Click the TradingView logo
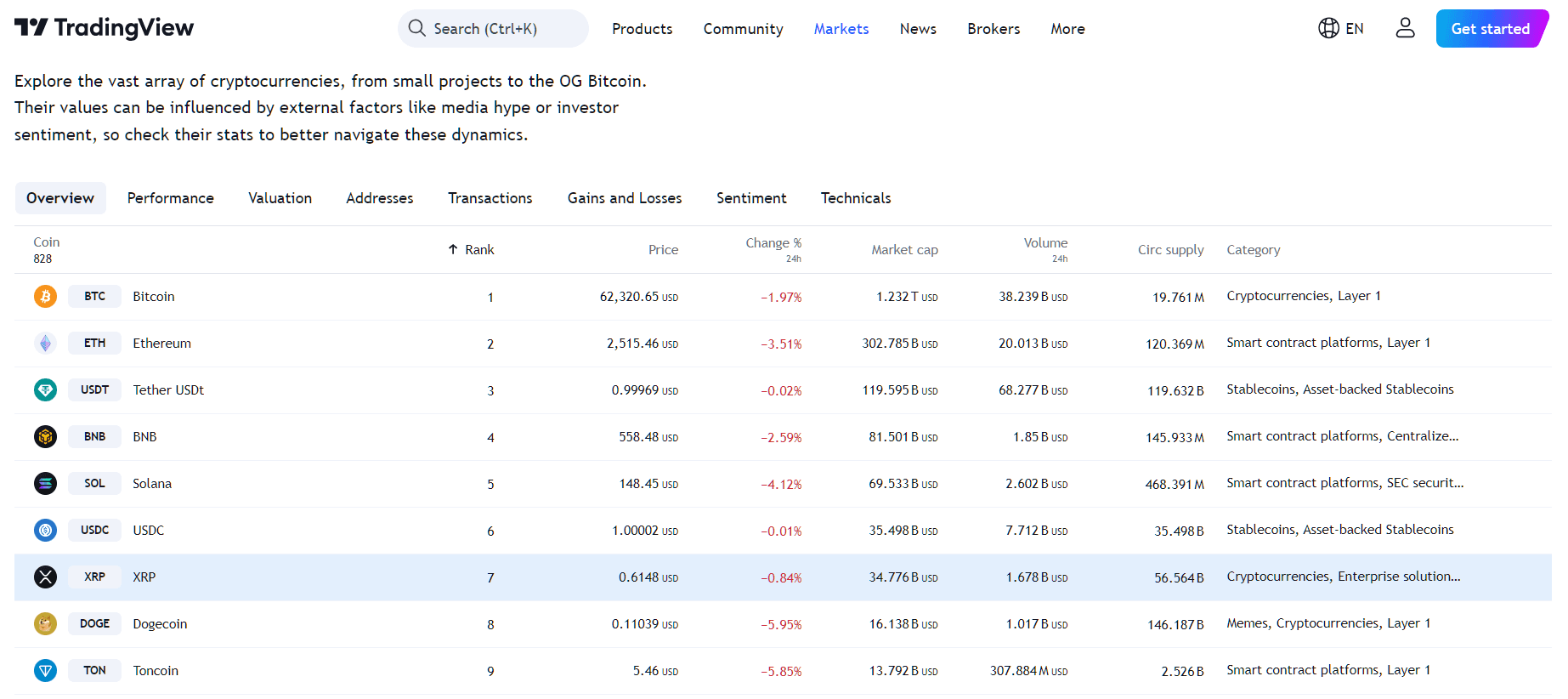 (104, 28)
